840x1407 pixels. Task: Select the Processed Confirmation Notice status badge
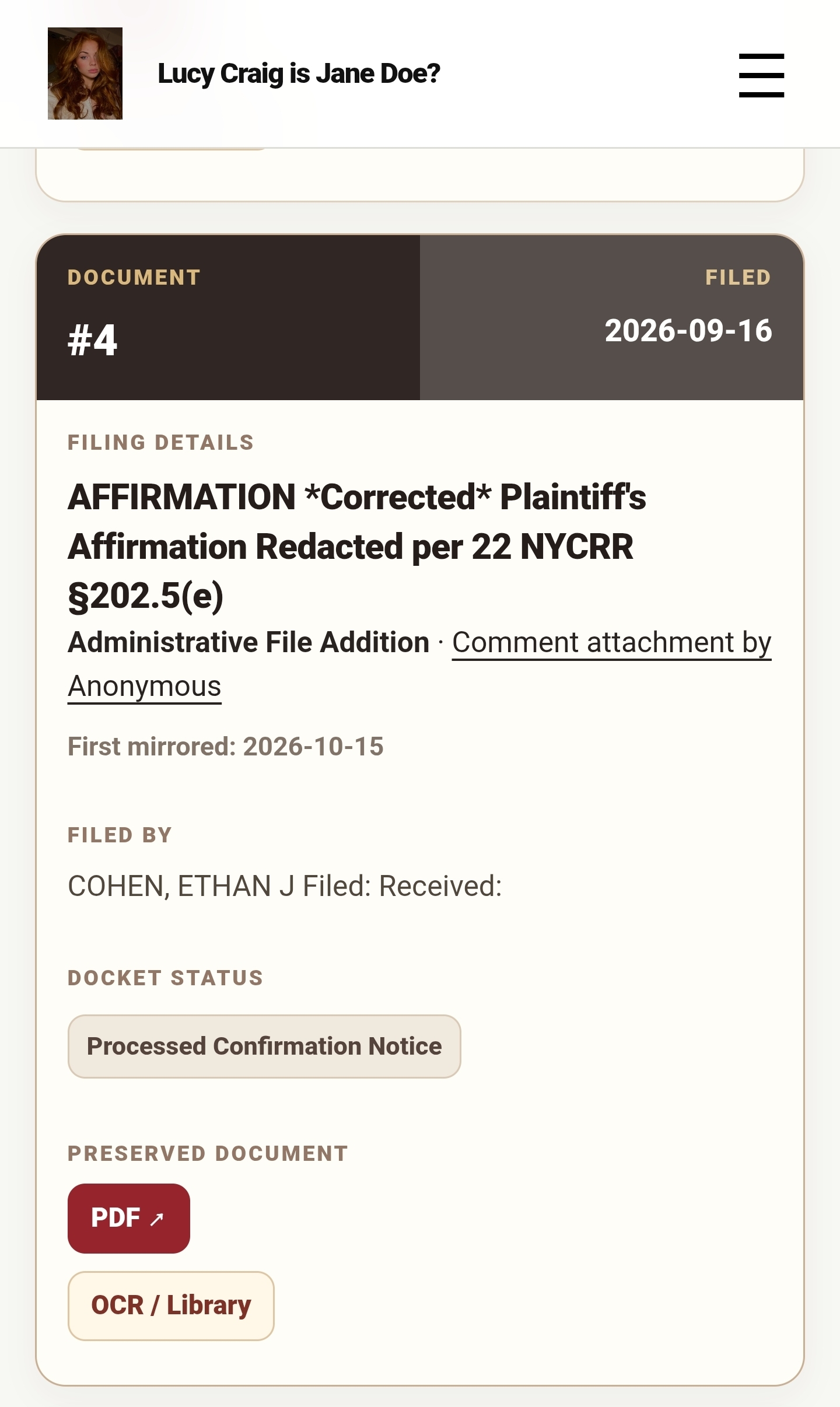264,1046
